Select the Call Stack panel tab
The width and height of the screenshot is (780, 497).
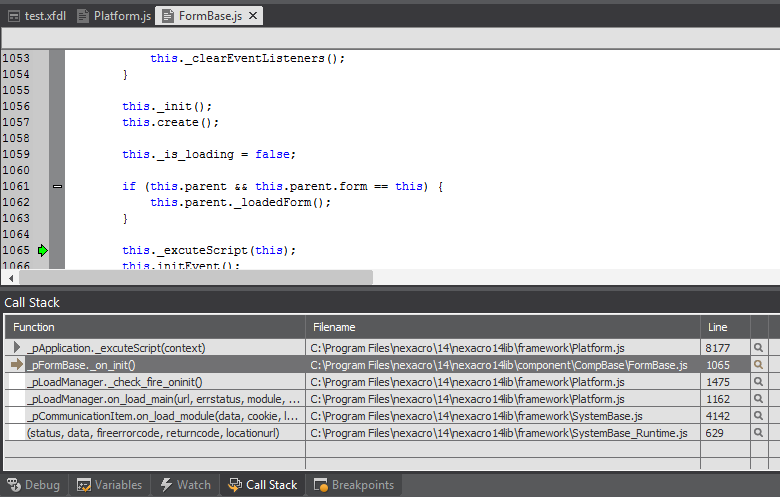(x=263, y=485)
